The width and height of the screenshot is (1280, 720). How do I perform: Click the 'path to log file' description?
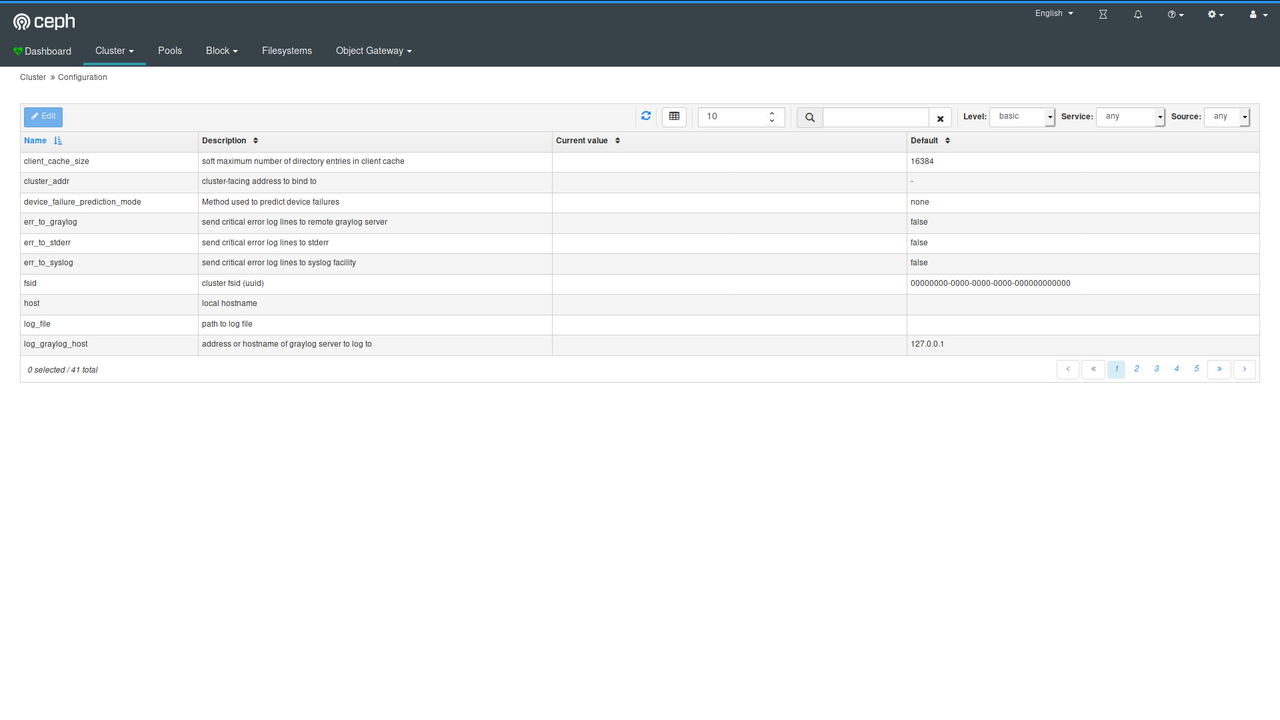227,324
